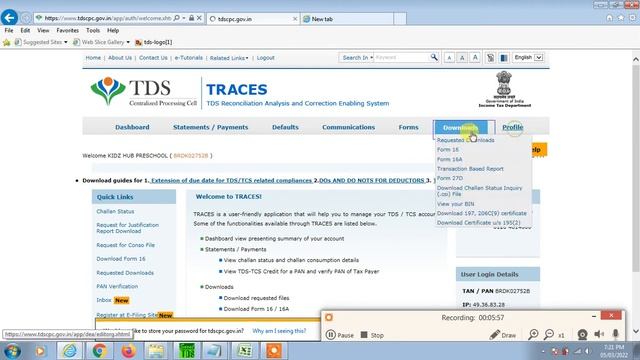Screen dimensions: 640x360
Task: Open the Dashboard navigation item
Action: 132,127
